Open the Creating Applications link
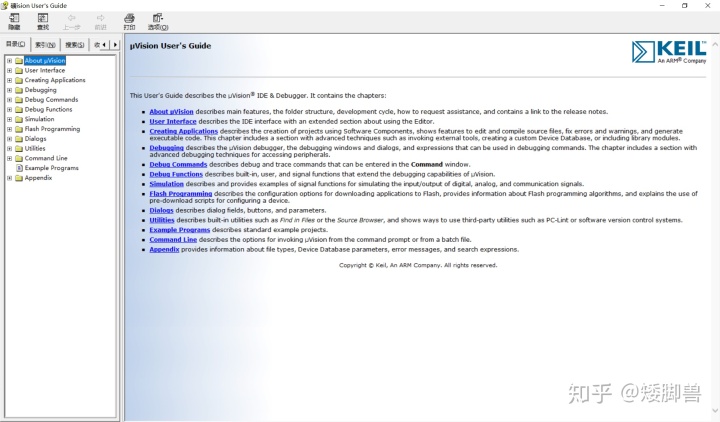The width and height of the screenshot is (720, 422). click(x=183, y=131)
